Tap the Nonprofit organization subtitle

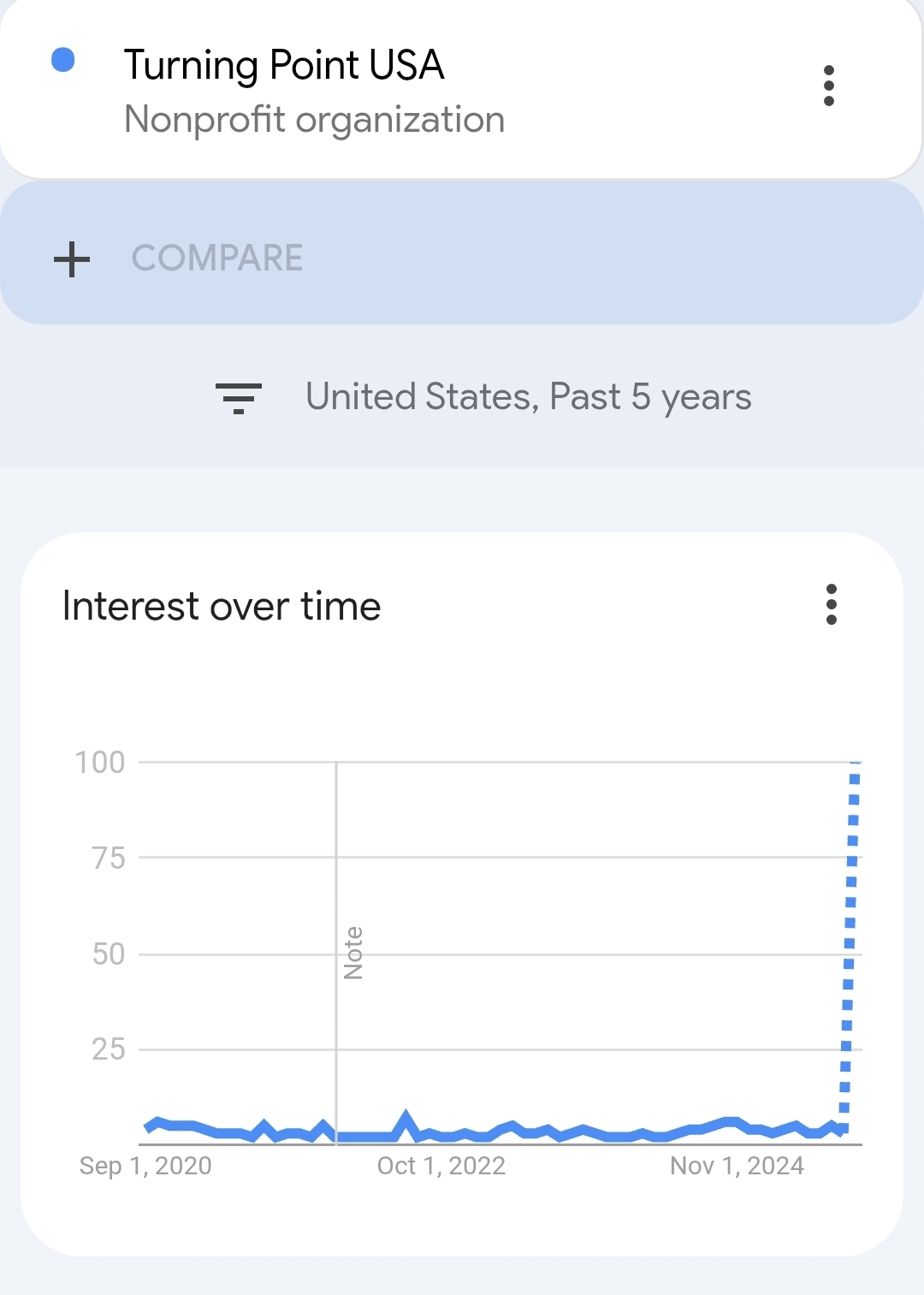pos(314,120)
